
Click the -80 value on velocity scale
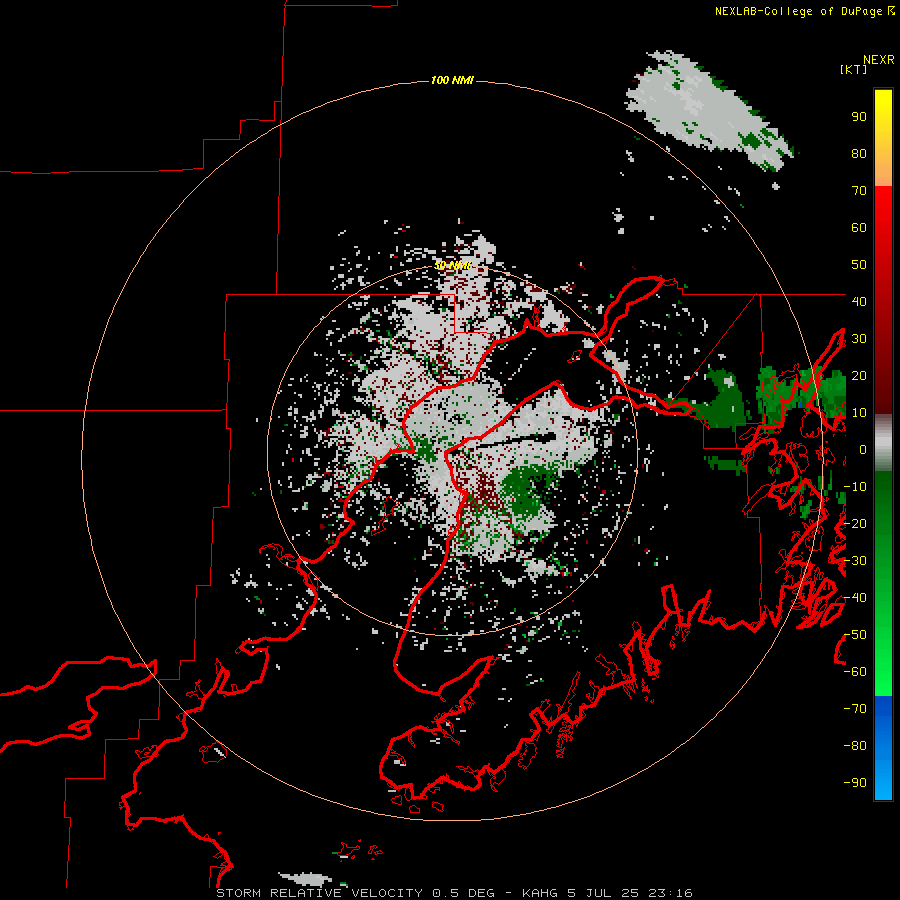pyautogui.click(x=855, y=746)
